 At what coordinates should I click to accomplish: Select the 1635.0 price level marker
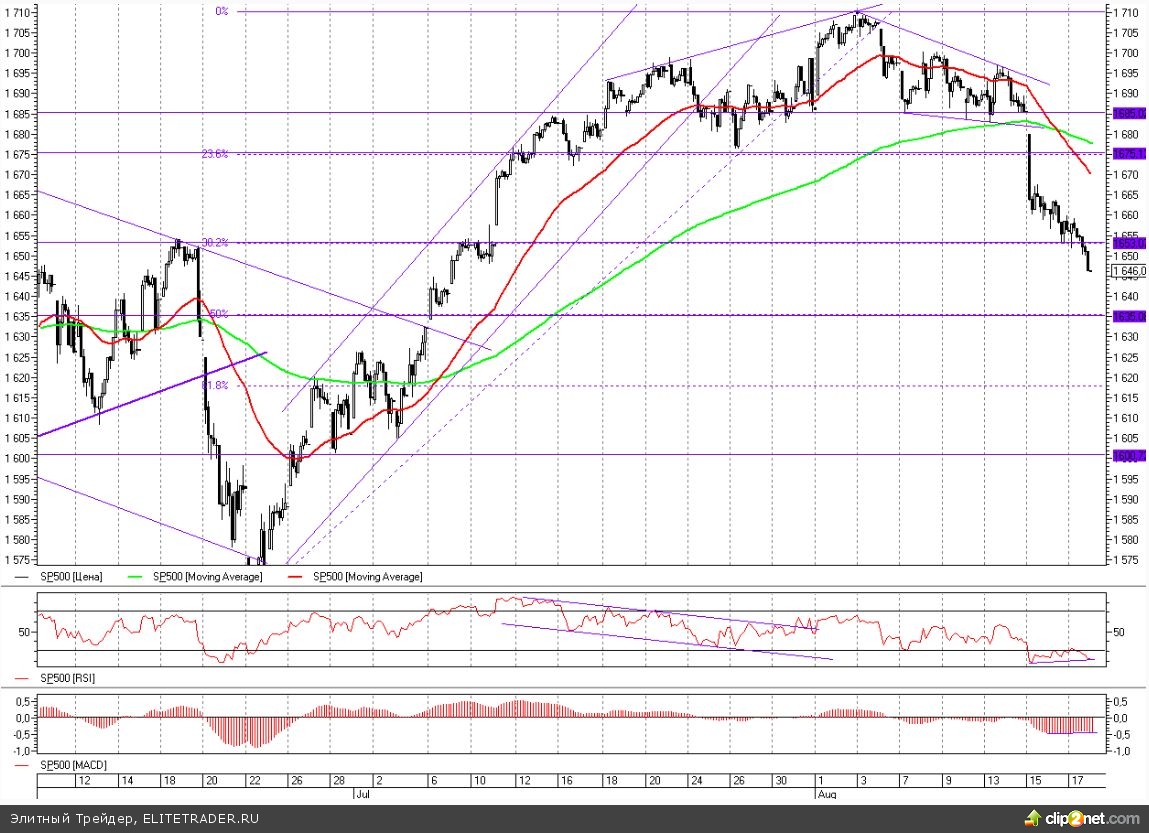1129,316
